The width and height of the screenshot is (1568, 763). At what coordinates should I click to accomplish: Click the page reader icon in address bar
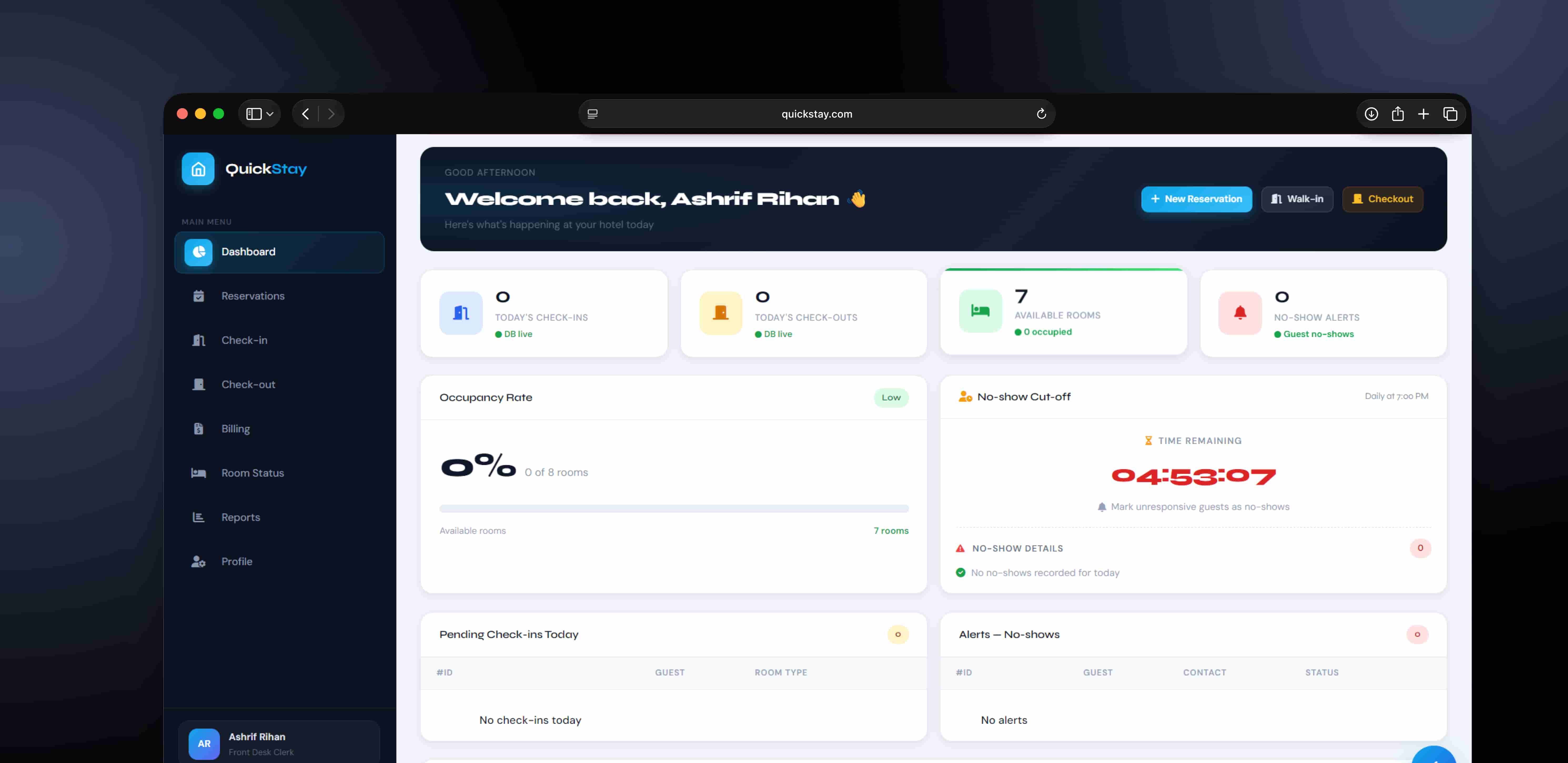[592, 114]
